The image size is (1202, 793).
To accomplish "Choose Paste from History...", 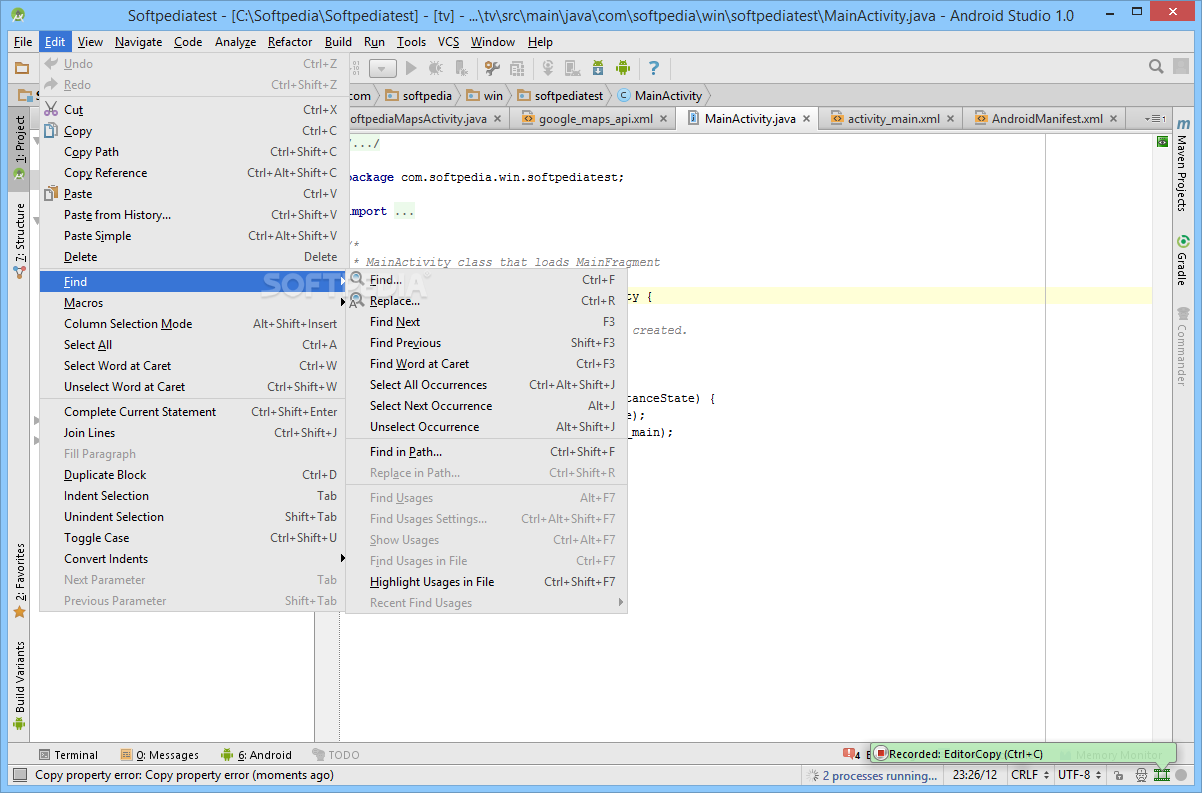I will (192, 215).
